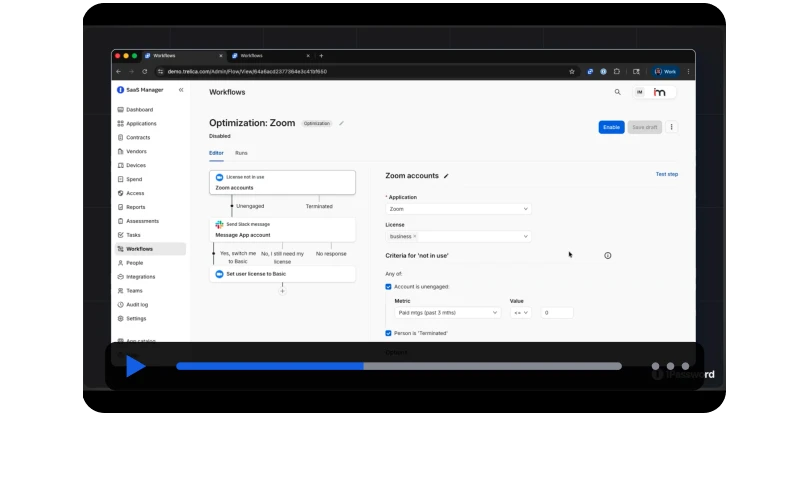Viewport: 810px width, 504px height.
Task: Click the Save draft button
Action: (645, 127)
